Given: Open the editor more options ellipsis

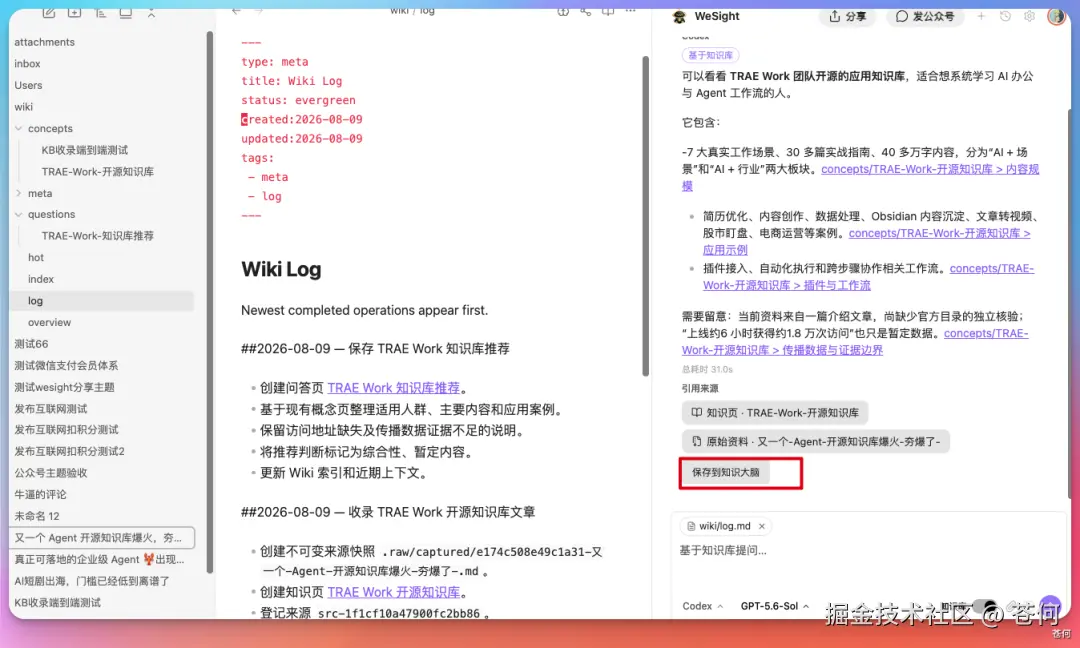Looking at the screenshot, I should pos(630,11).
